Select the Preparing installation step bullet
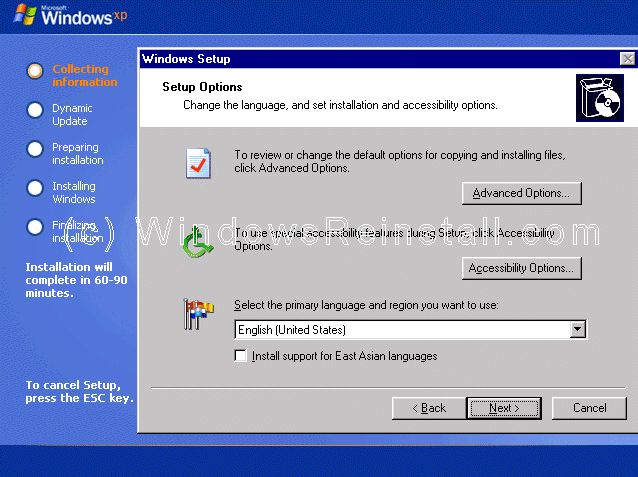This screenshot has height=477, width=638. tap(35, 149)
